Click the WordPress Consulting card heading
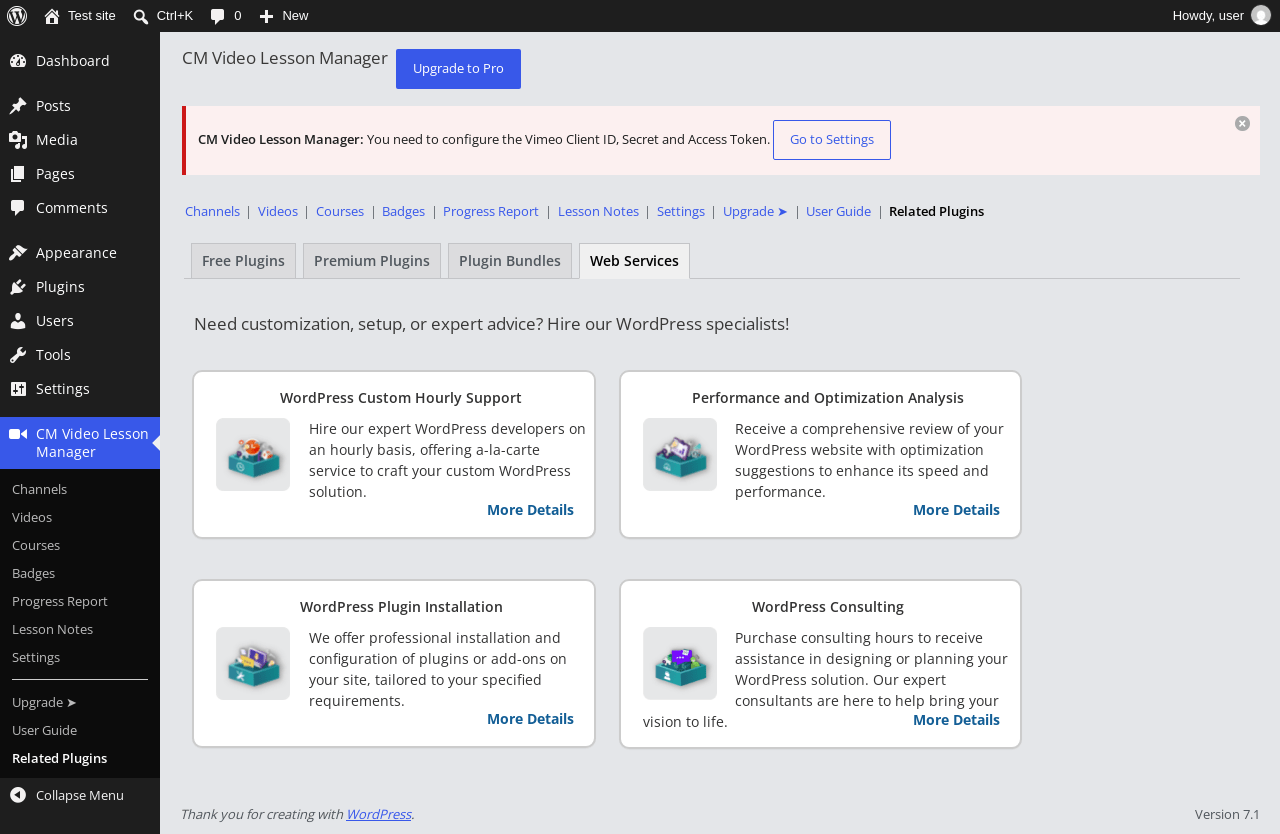Image resolution: width=1280 pixels, height=834 pixels. [828, 607]
